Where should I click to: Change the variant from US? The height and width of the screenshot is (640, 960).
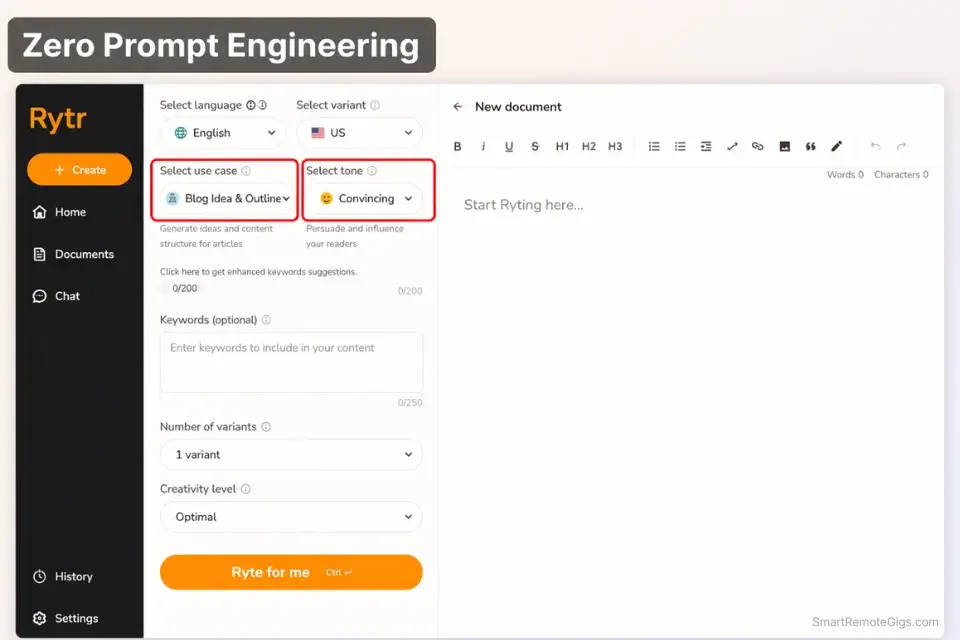(360, 132)
